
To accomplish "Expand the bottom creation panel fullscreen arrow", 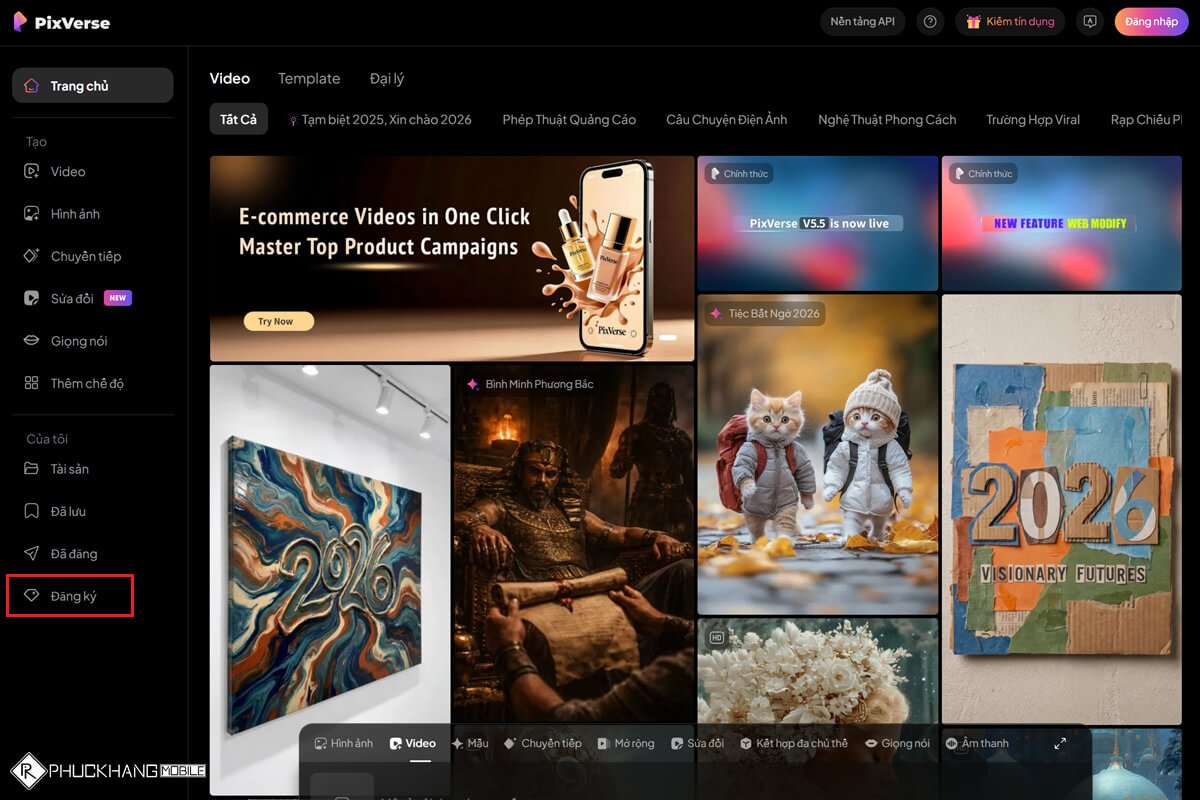I will (x=1060, y=743).
